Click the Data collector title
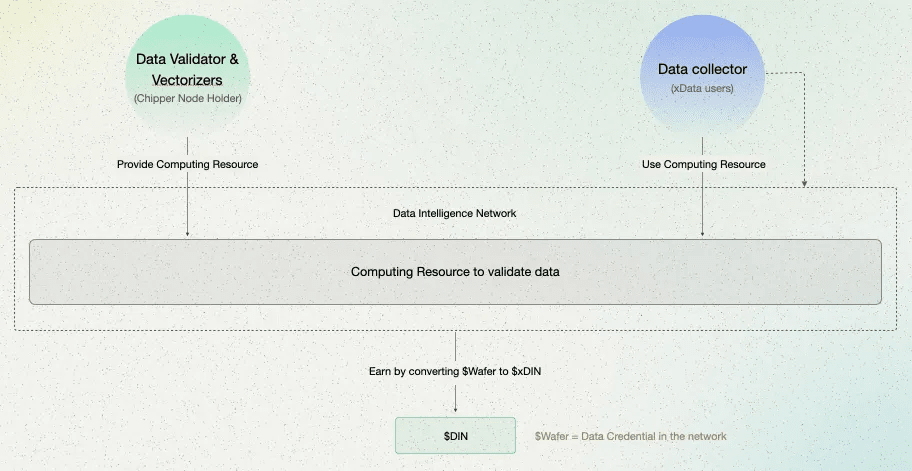912x471 pixels. pos(702,70)
